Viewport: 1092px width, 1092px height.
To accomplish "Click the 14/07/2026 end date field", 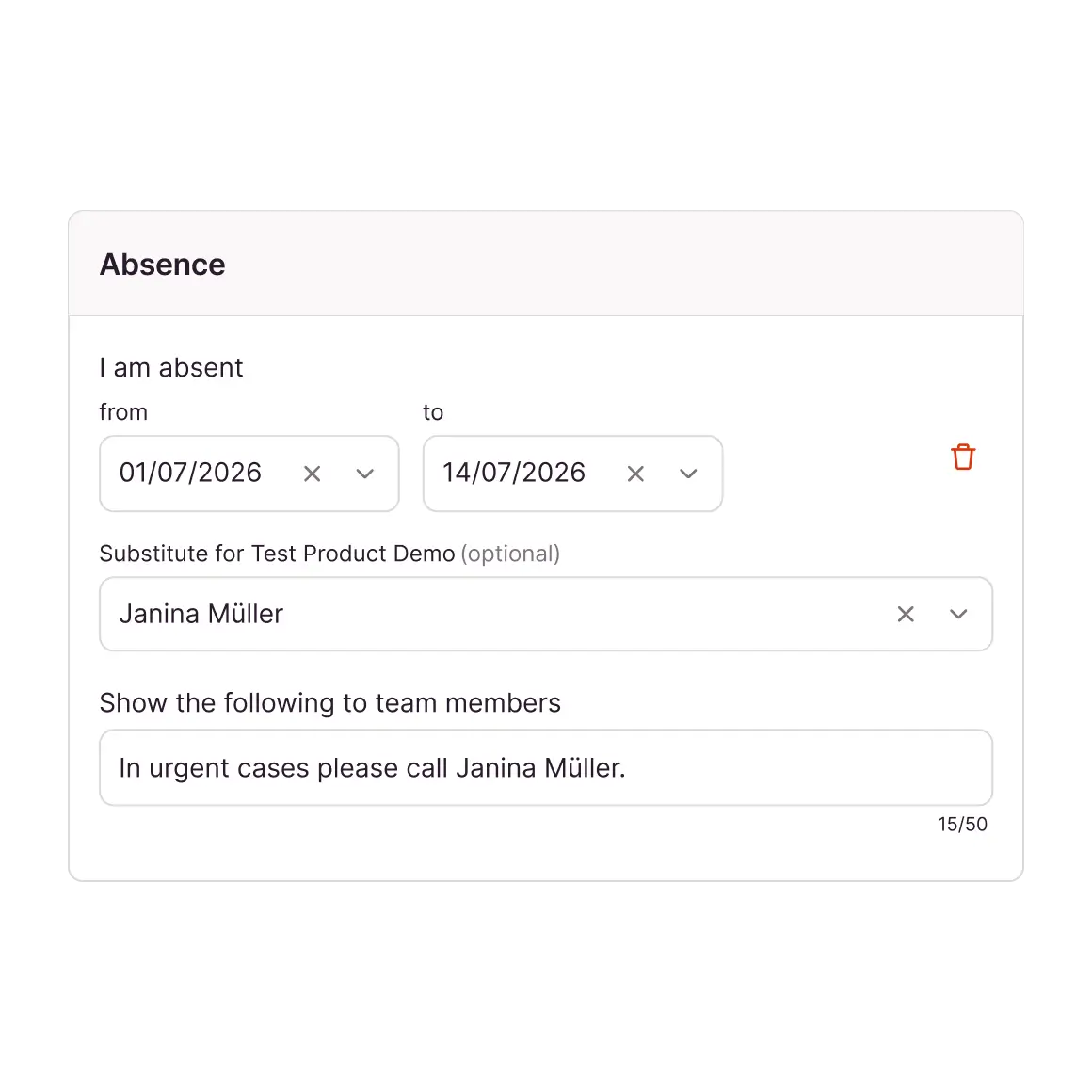I will [x=514, y=473].
